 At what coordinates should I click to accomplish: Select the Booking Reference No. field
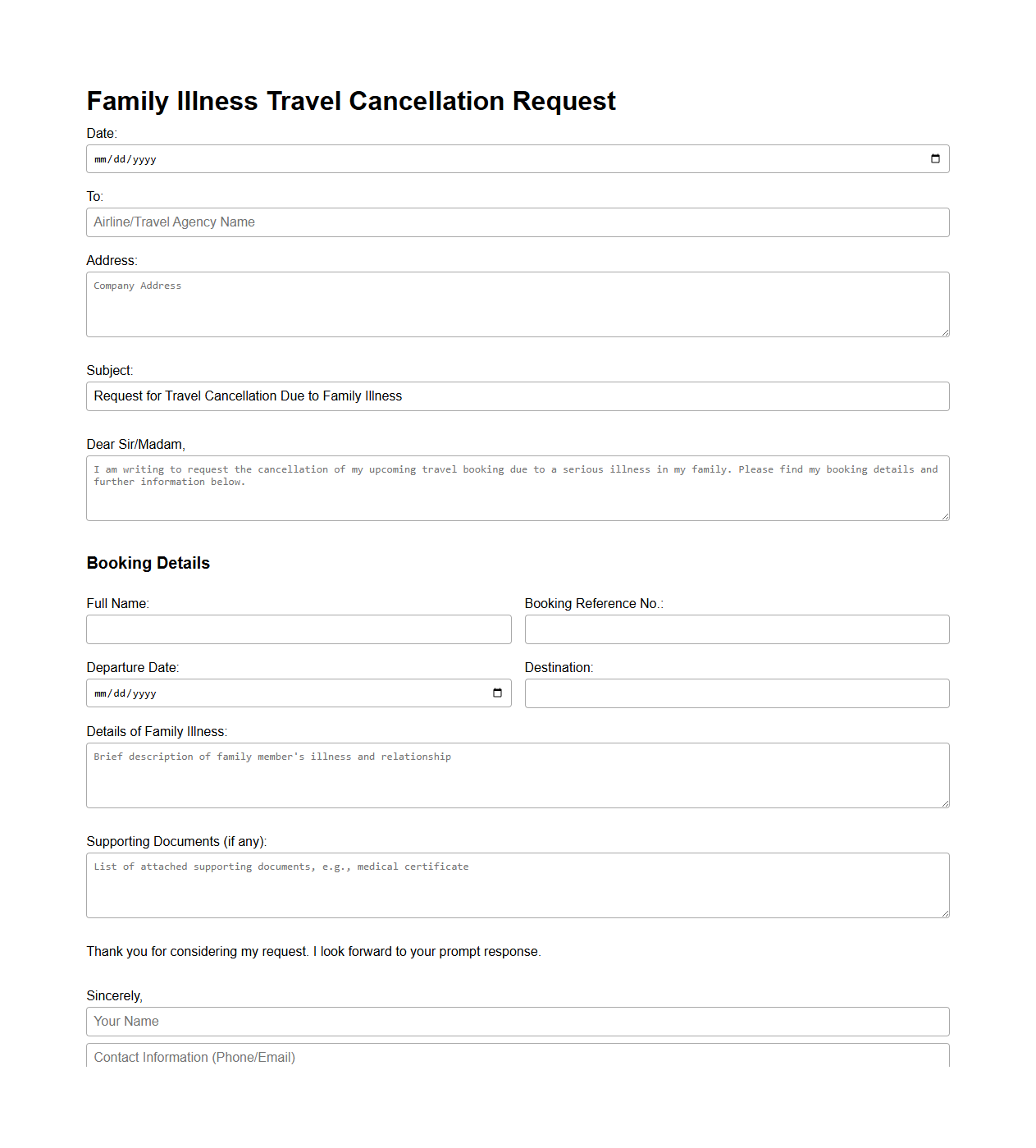pyautogui.click(x=737, y=629)
